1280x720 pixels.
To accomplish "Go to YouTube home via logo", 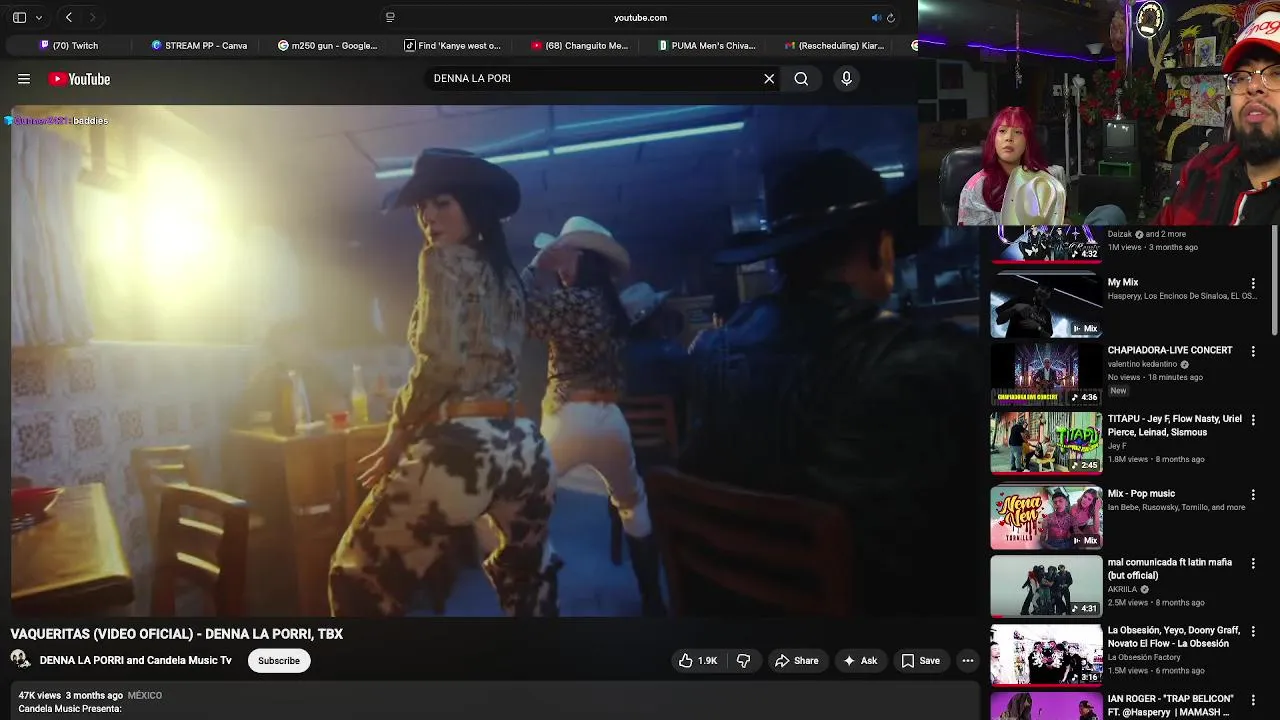I will [x=80, y=79].
